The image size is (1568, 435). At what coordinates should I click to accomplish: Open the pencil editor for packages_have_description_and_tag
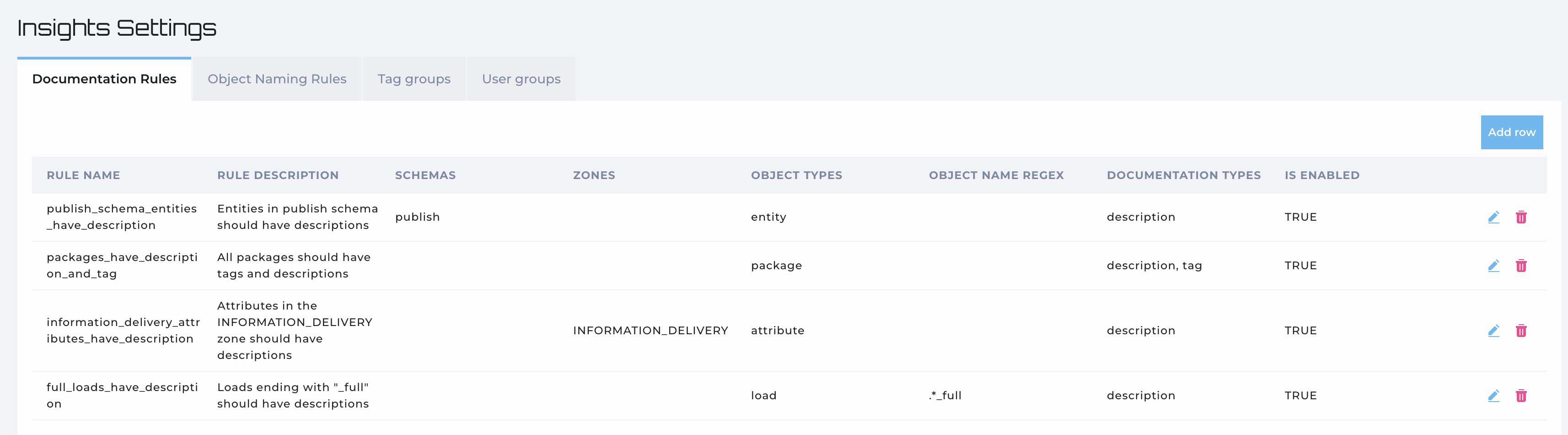[1493, 266]
